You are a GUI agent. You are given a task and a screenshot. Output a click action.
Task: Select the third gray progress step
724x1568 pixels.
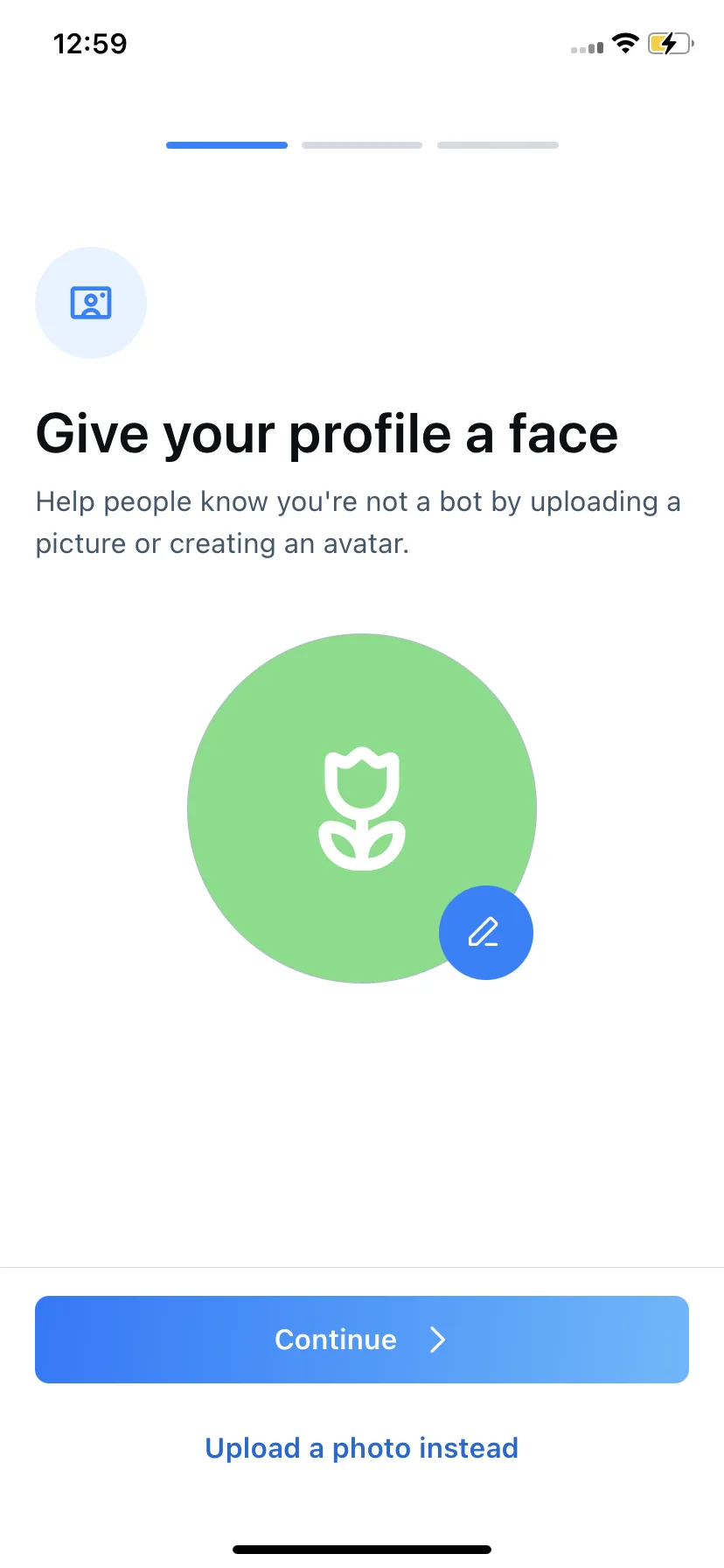(498, 145)
